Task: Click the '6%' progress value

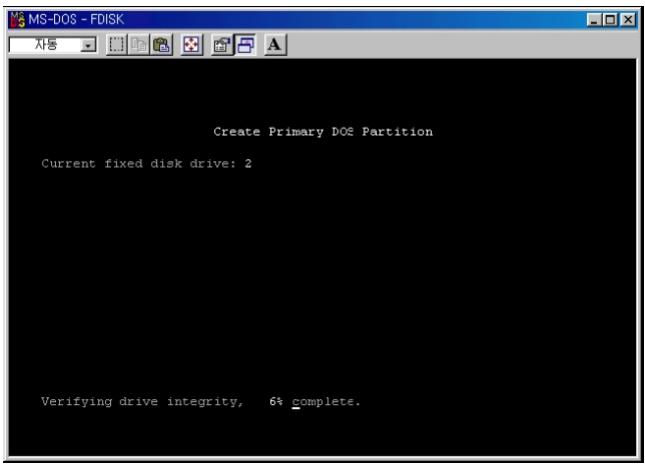Action: point(276,401)
